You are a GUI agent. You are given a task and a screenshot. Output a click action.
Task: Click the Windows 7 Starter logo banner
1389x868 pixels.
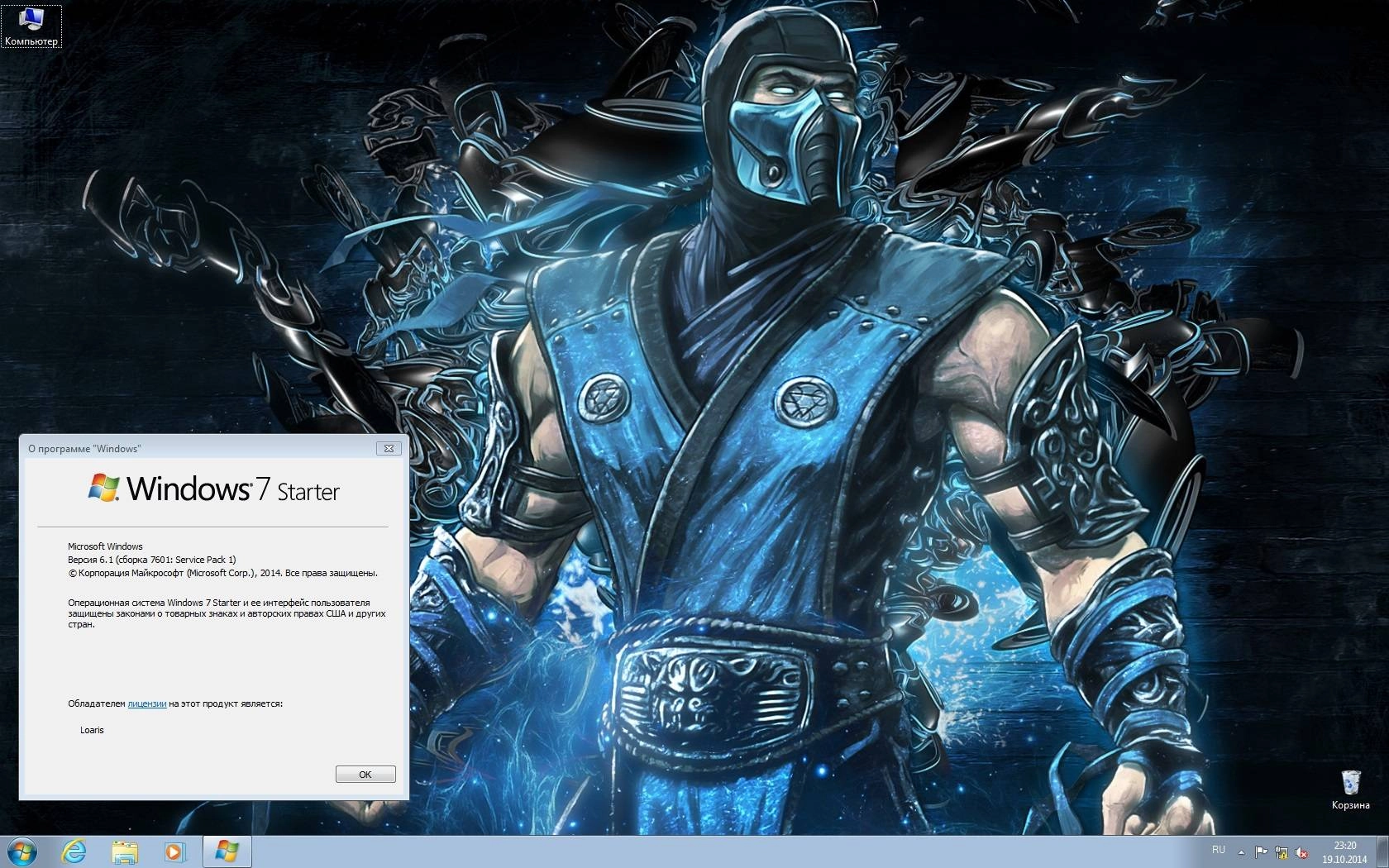coord(214,489)
